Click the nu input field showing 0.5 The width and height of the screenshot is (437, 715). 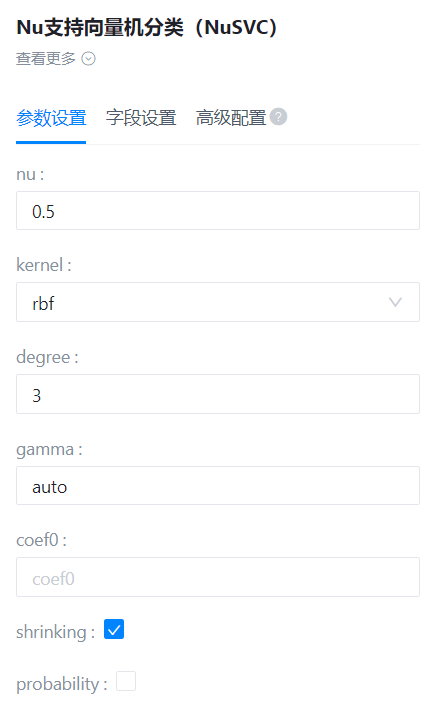pyautogui.click(x=218, y=211)
